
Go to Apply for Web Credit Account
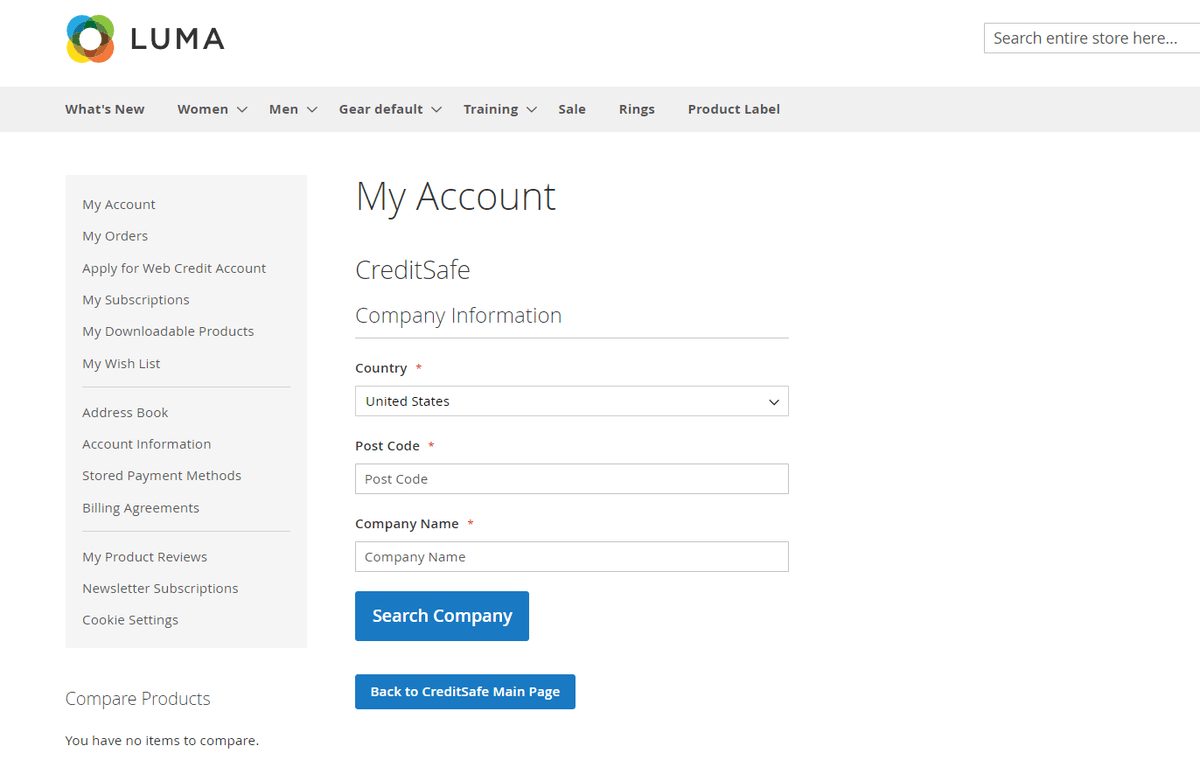click(x=174, y=268)
